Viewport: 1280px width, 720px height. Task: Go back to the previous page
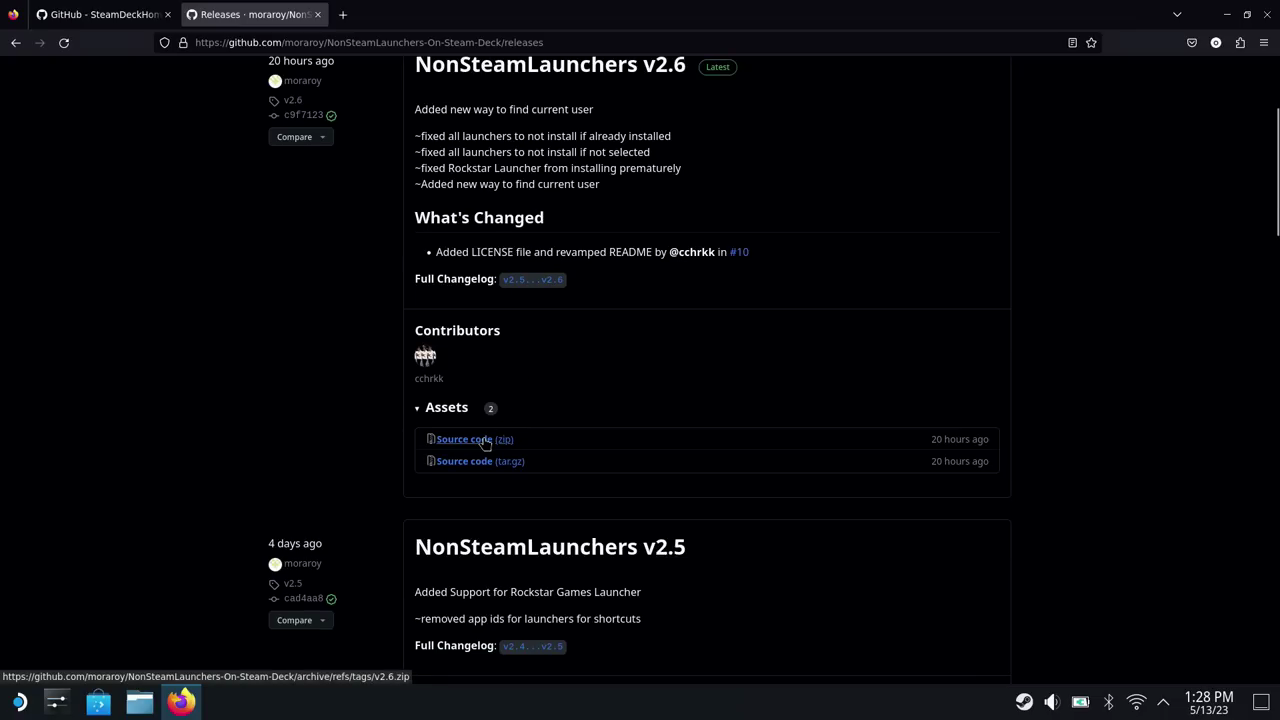tap(16, 43)
